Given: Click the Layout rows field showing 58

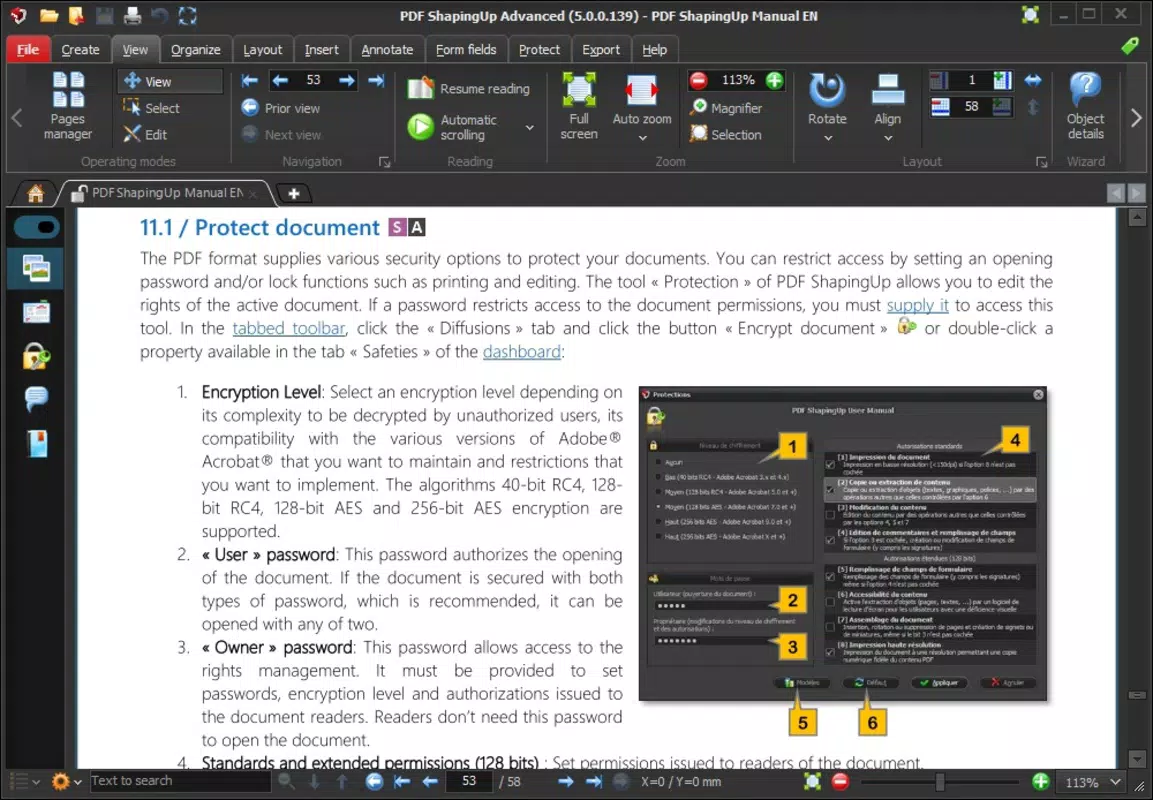Looking at the screenshot, I should (x=971, y=107).
